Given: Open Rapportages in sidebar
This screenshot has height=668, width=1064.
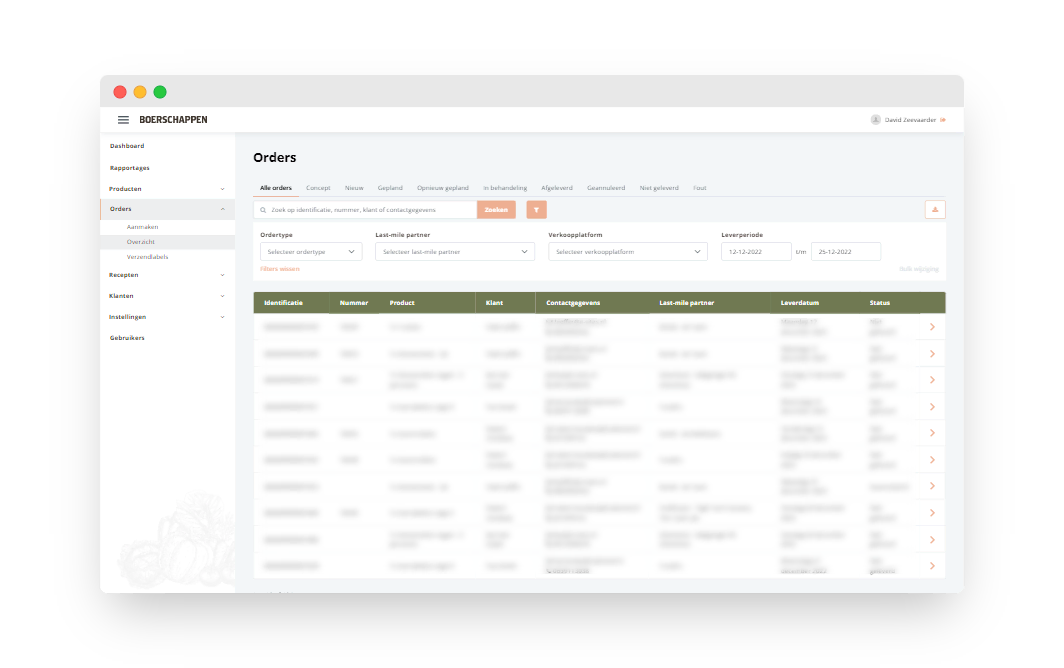Looking at the screenshot, I should click(x=130, y=168).
